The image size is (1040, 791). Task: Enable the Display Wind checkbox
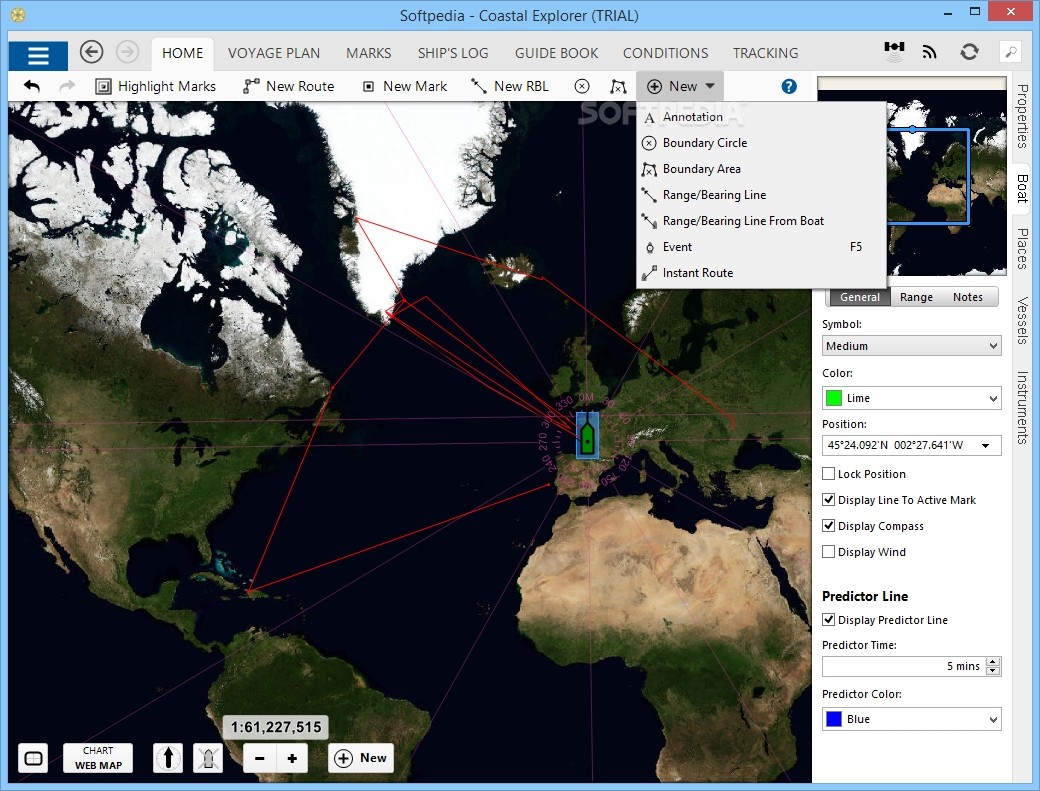point(828,551)
